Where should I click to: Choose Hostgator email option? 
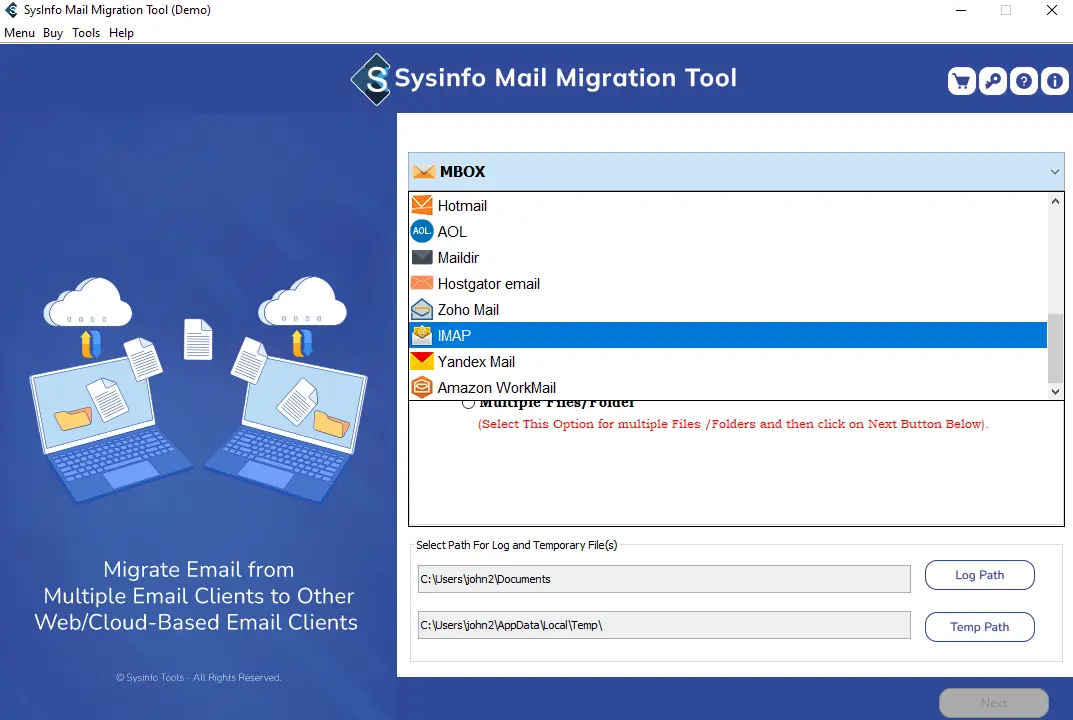click(x=728, y=283)
